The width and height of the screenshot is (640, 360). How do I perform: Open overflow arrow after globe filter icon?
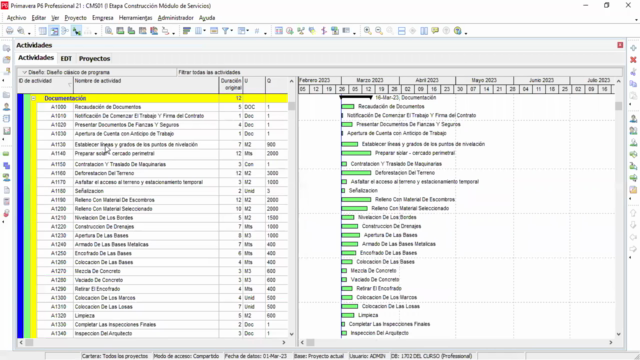click(466, 33)
